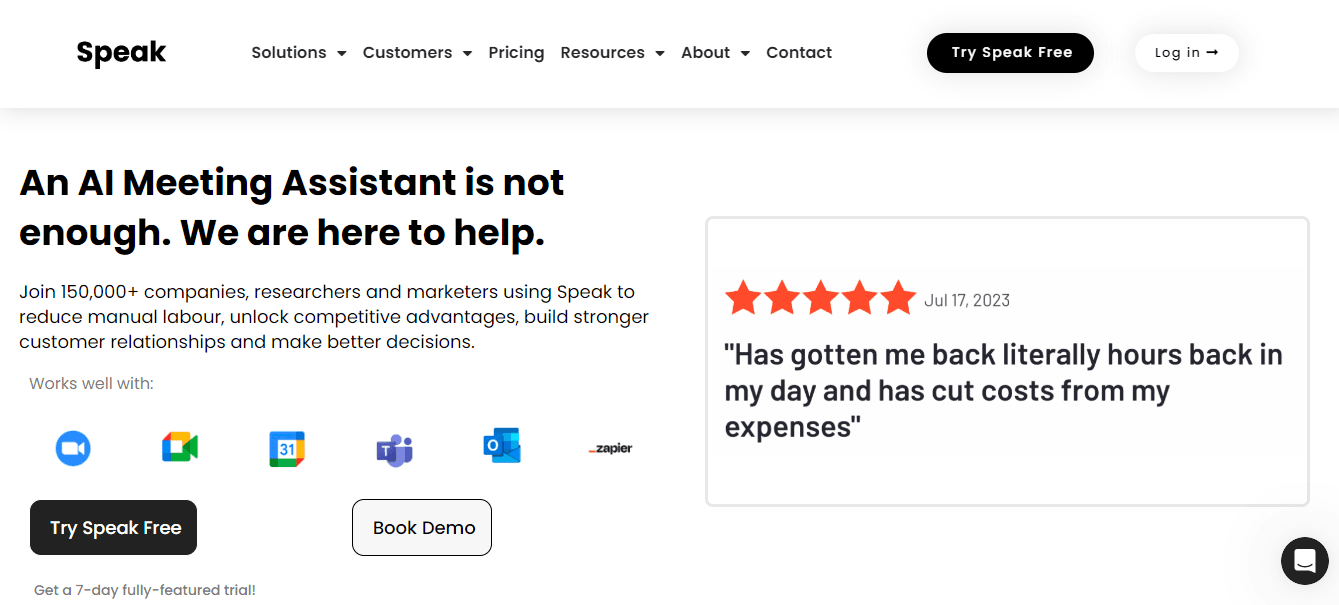Click the Zoom integration icon

73,448
